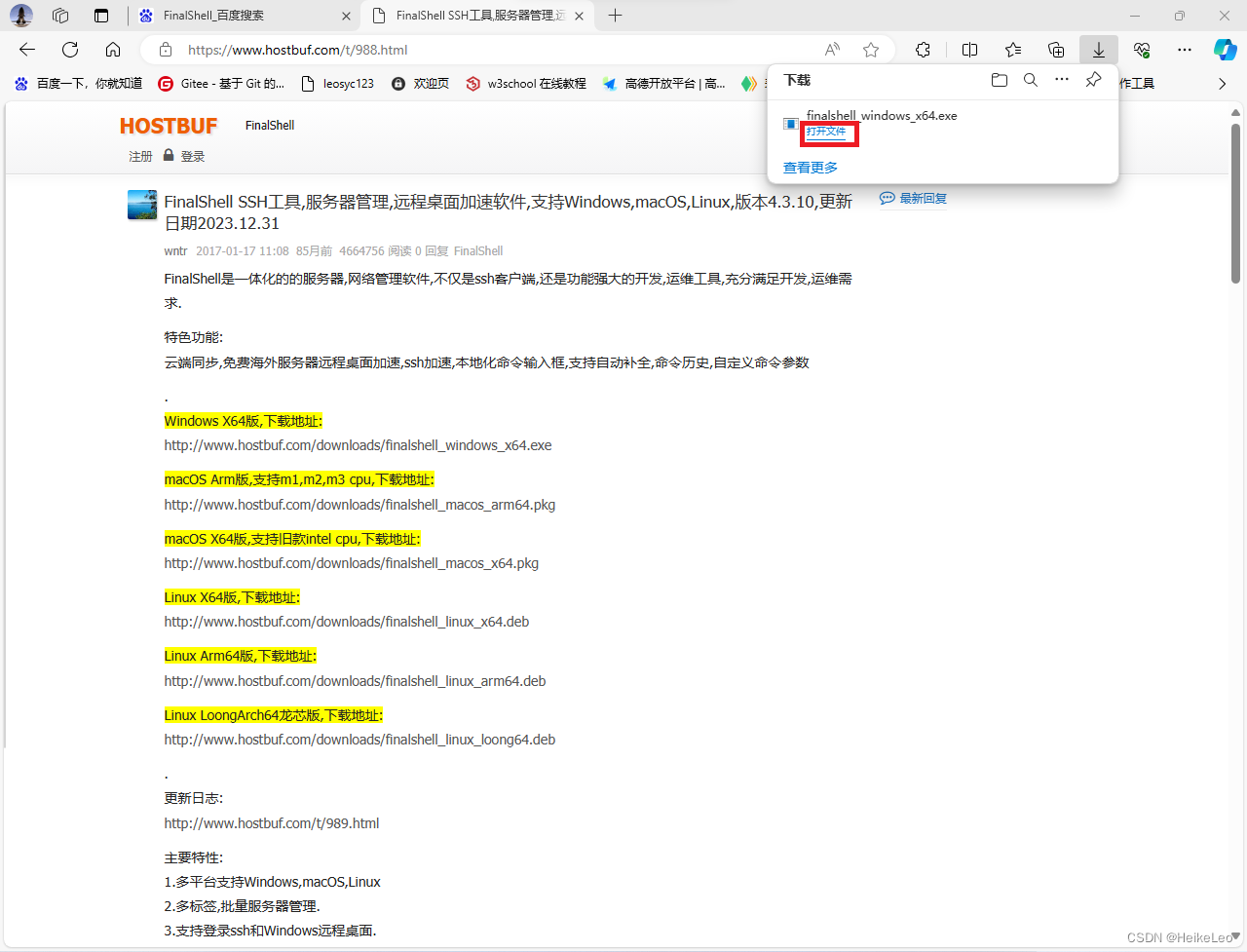The height and width of the screenshot is (952, 1247).
Task: Open the Workspaces icon in title bar
Action: 60,16
